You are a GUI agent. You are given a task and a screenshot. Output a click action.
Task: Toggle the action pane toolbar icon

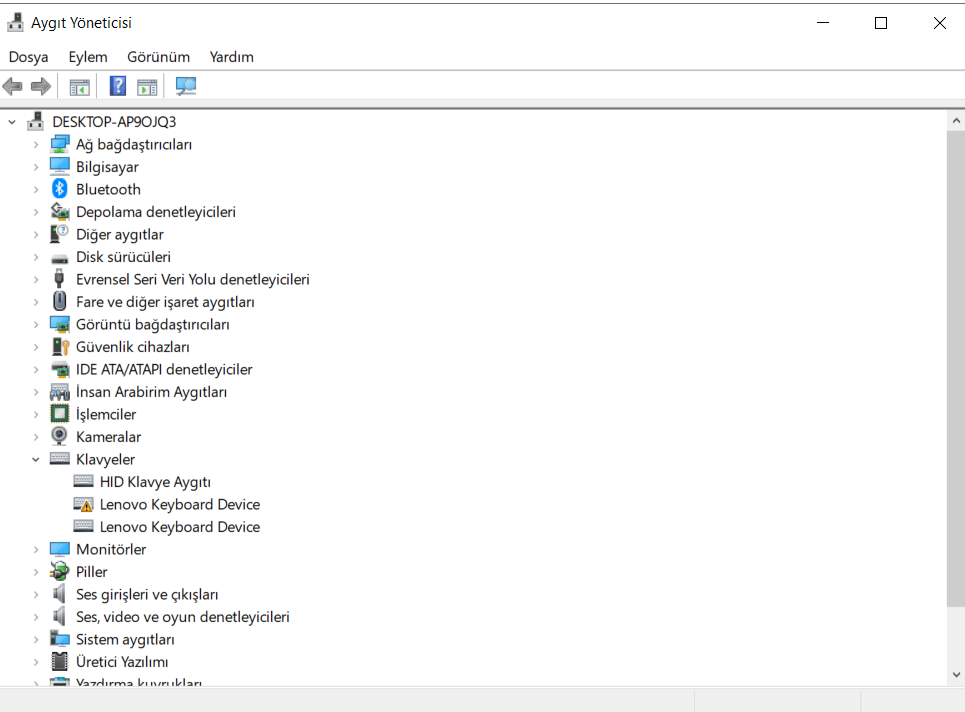147,87
